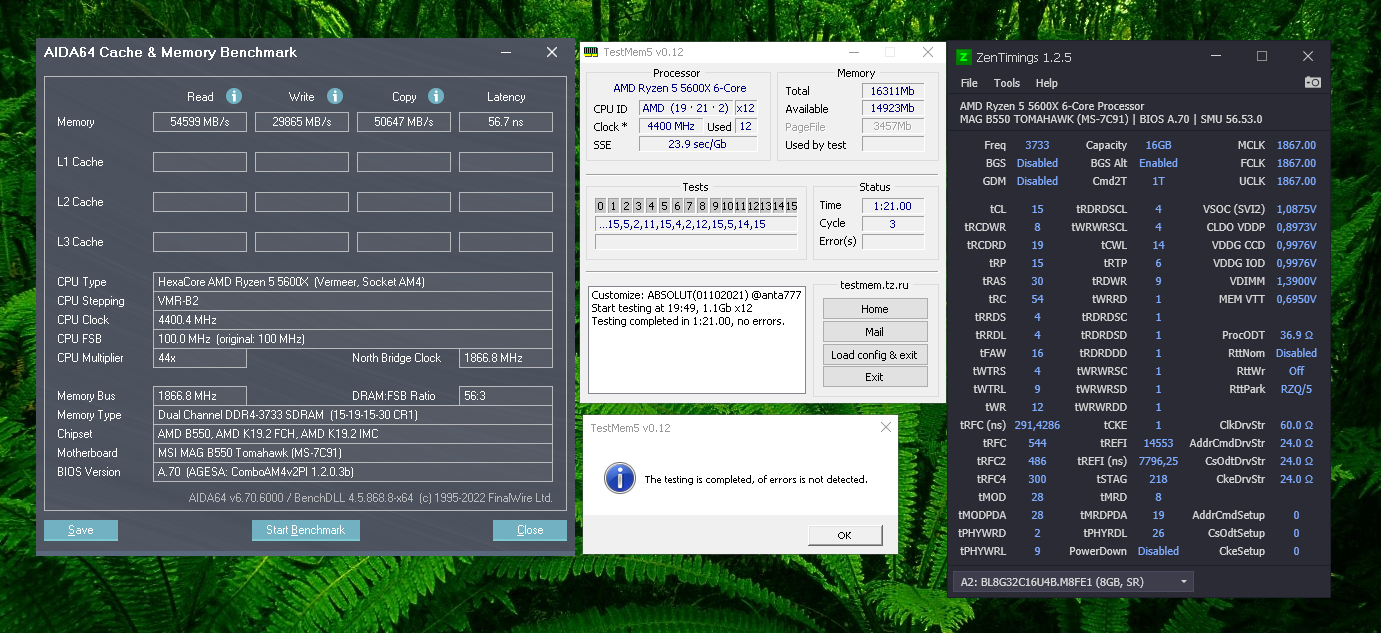This screenshot has width=1381, height=633.
Task: Click the TestMem5 log text area
Action: tap(697, 339)
